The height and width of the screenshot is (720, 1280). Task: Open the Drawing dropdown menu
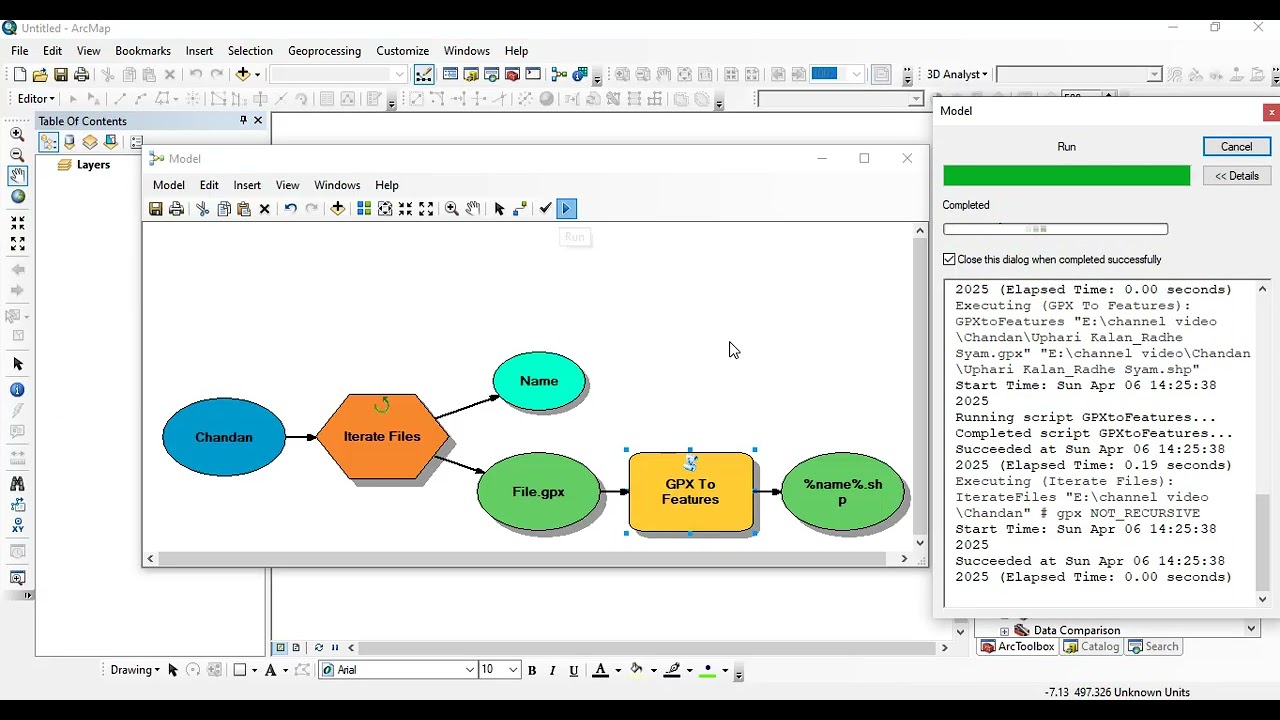(135, 670)
